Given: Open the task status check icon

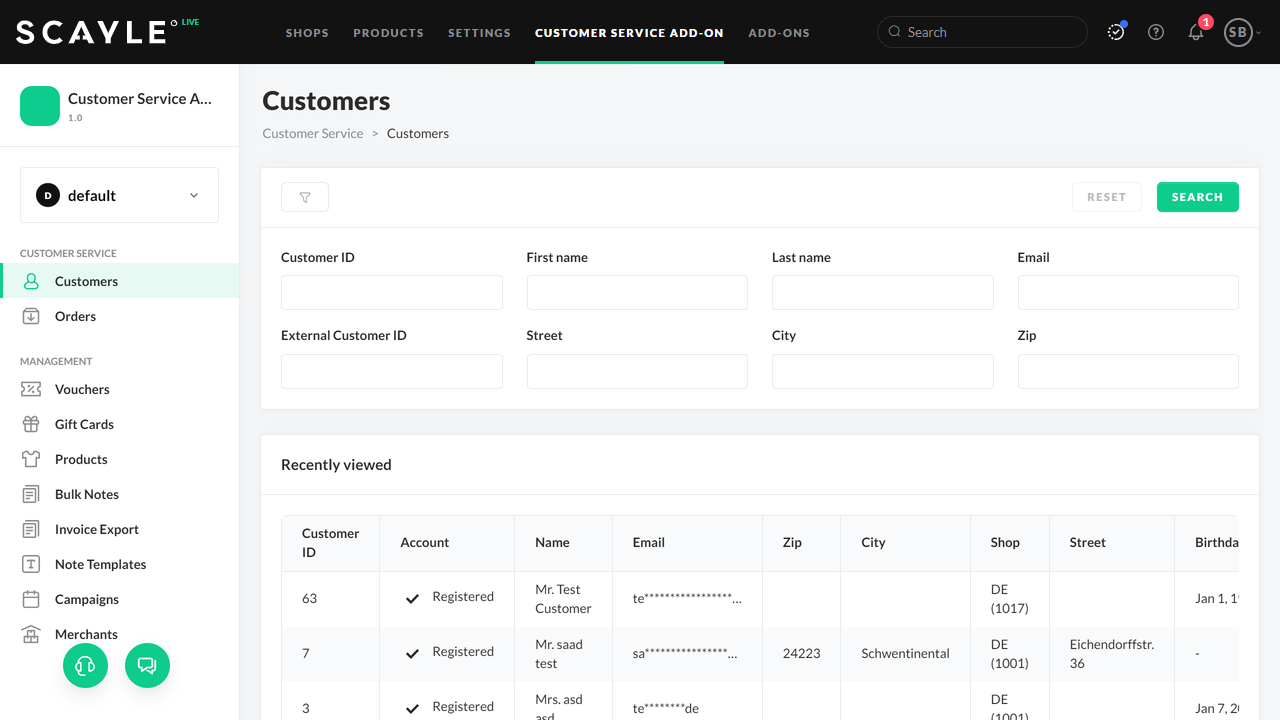Looking at the screenshot, I should click(1116, 32).
